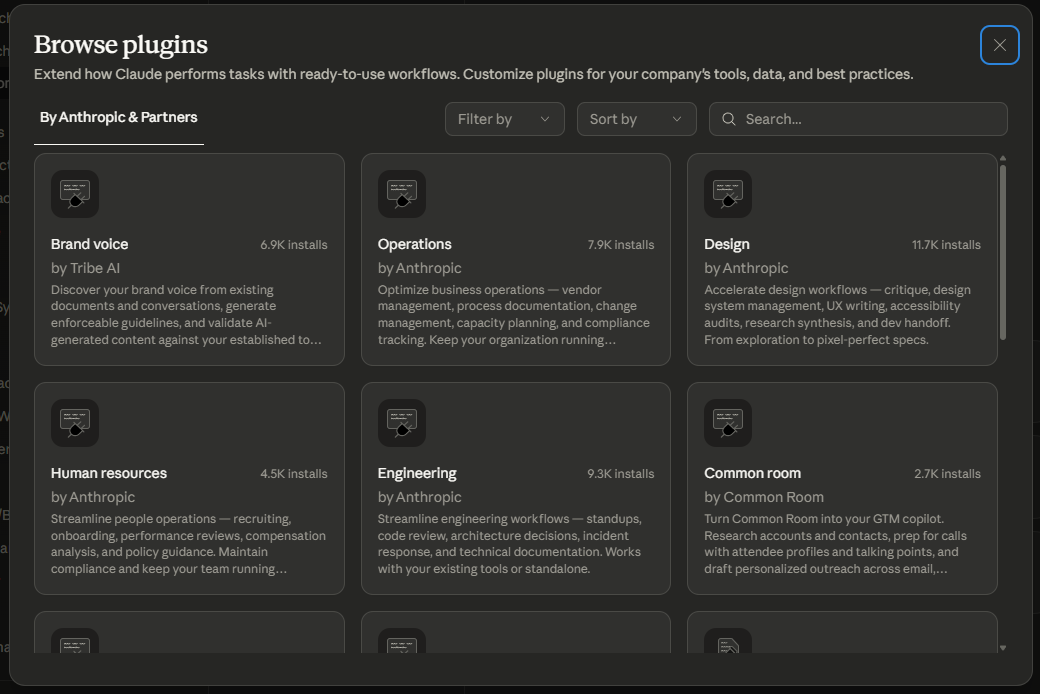1040x694 pixels.
Task: Click the Operations plugin icon
Action: pos(402,194)
